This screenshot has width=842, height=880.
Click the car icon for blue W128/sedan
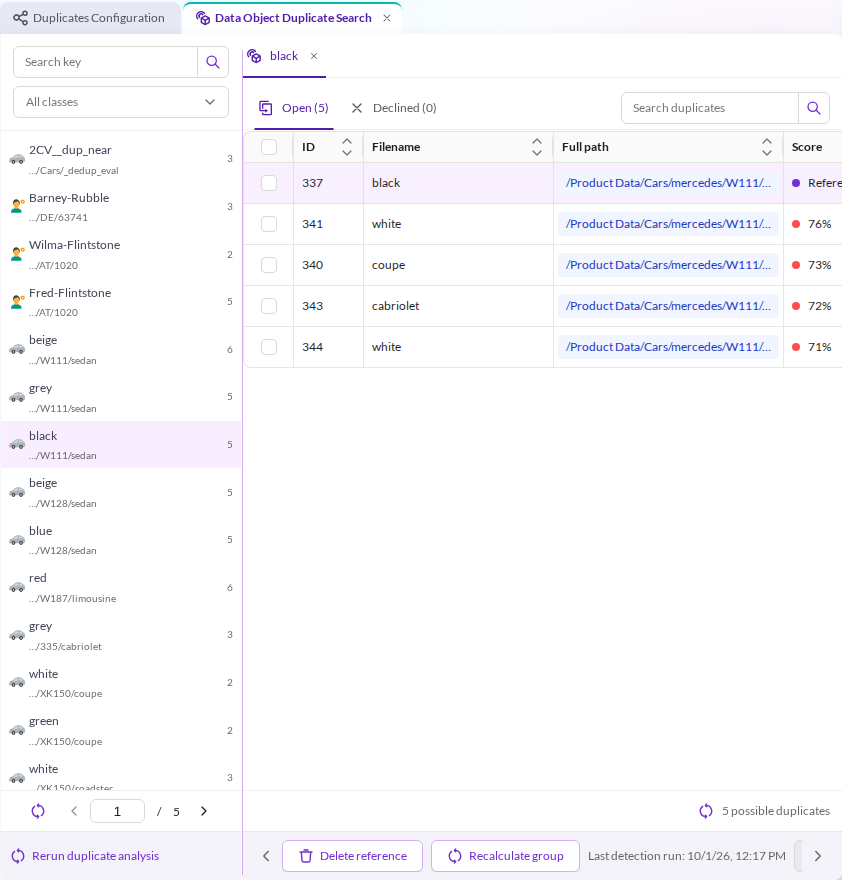coord(17,540)
